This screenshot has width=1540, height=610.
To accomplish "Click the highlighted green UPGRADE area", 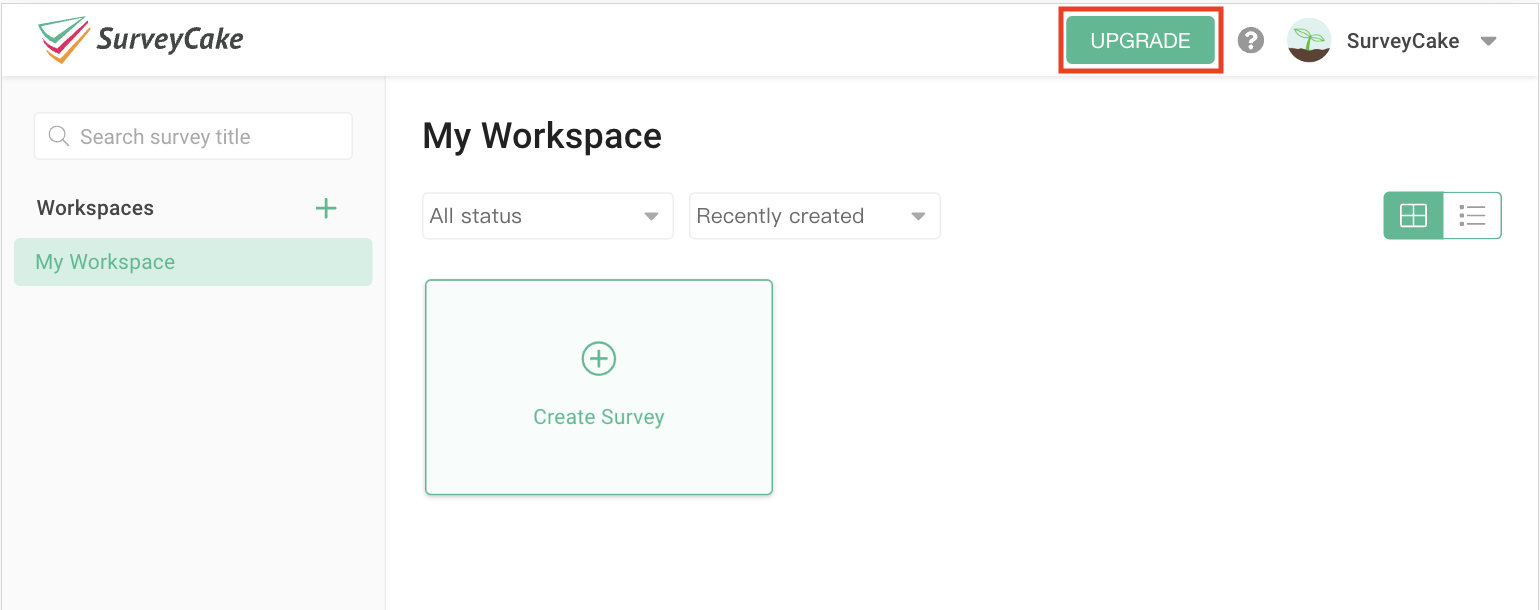I will 1140,40.
